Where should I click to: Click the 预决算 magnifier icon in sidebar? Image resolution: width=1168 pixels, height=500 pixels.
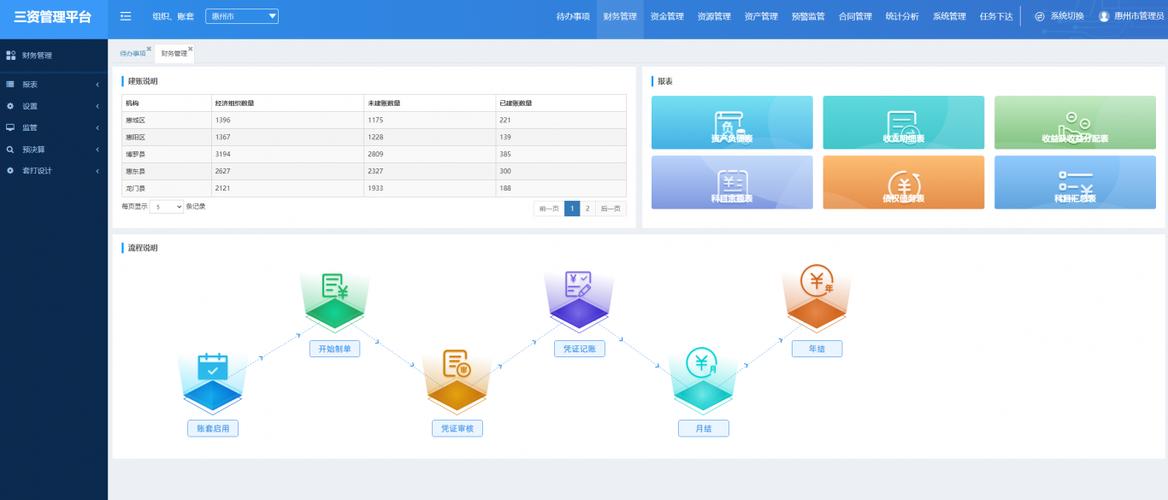(x=10, y=149)
